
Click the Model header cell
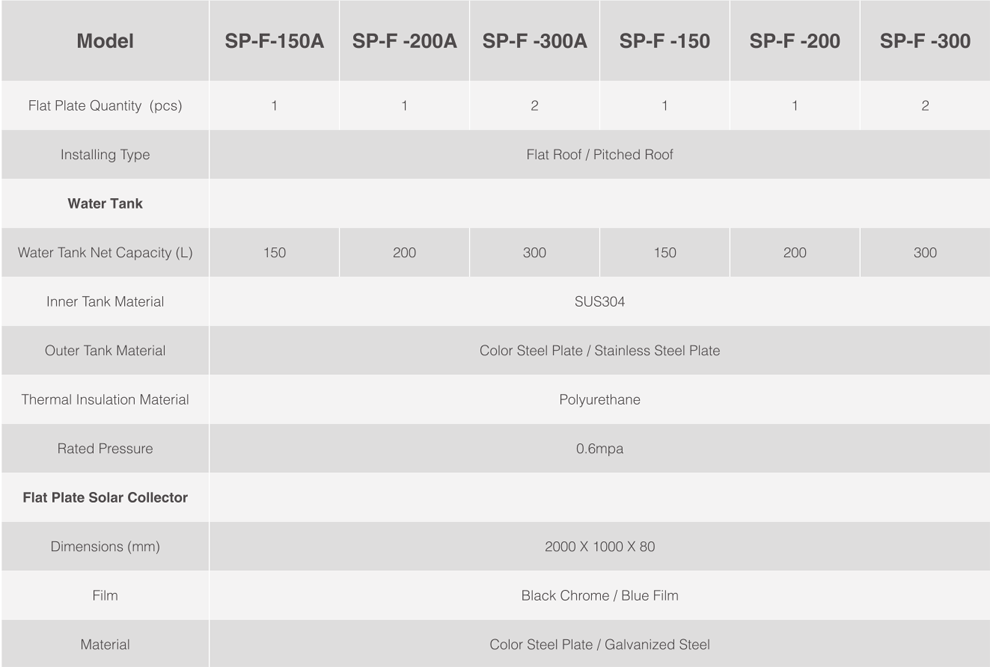coord(105,41)
